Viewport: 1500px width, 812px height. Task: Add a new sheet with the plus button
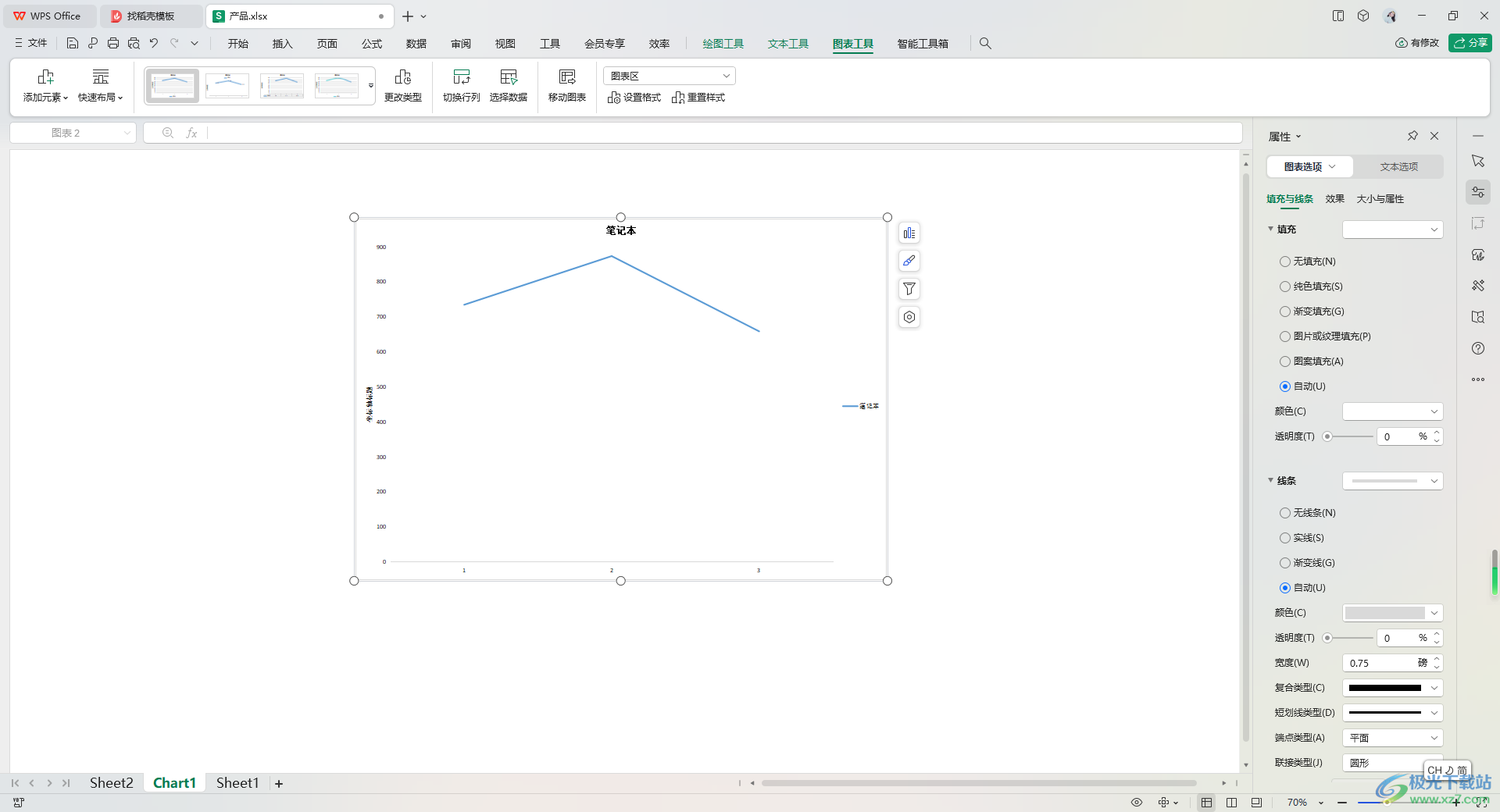click(279, 784)
